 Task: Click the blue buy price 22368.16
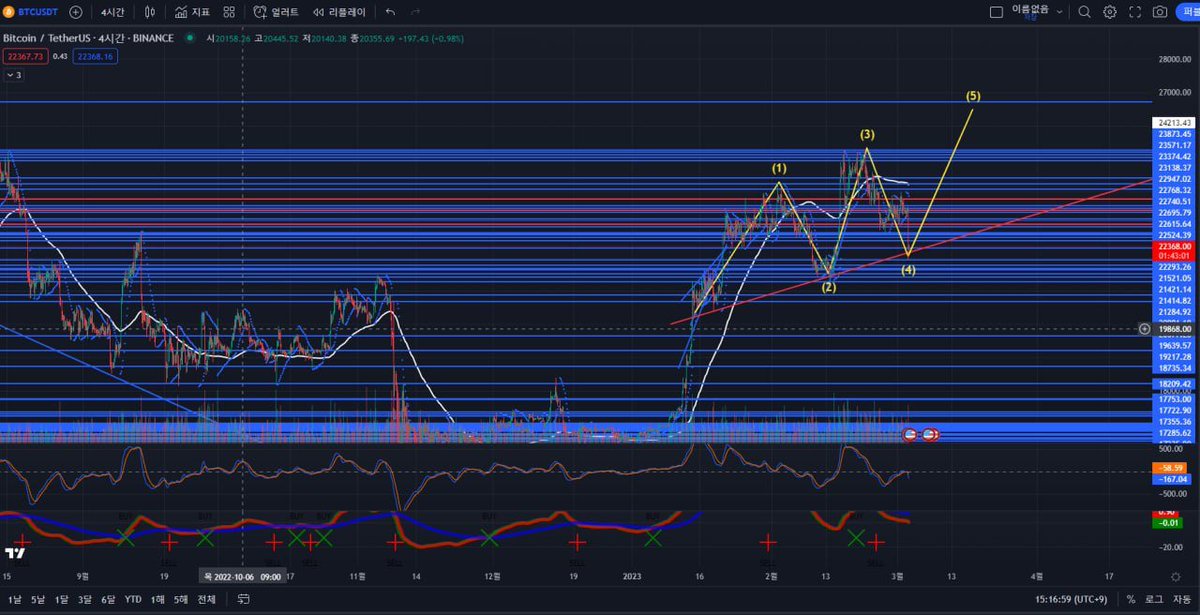[x=97, y=57]
